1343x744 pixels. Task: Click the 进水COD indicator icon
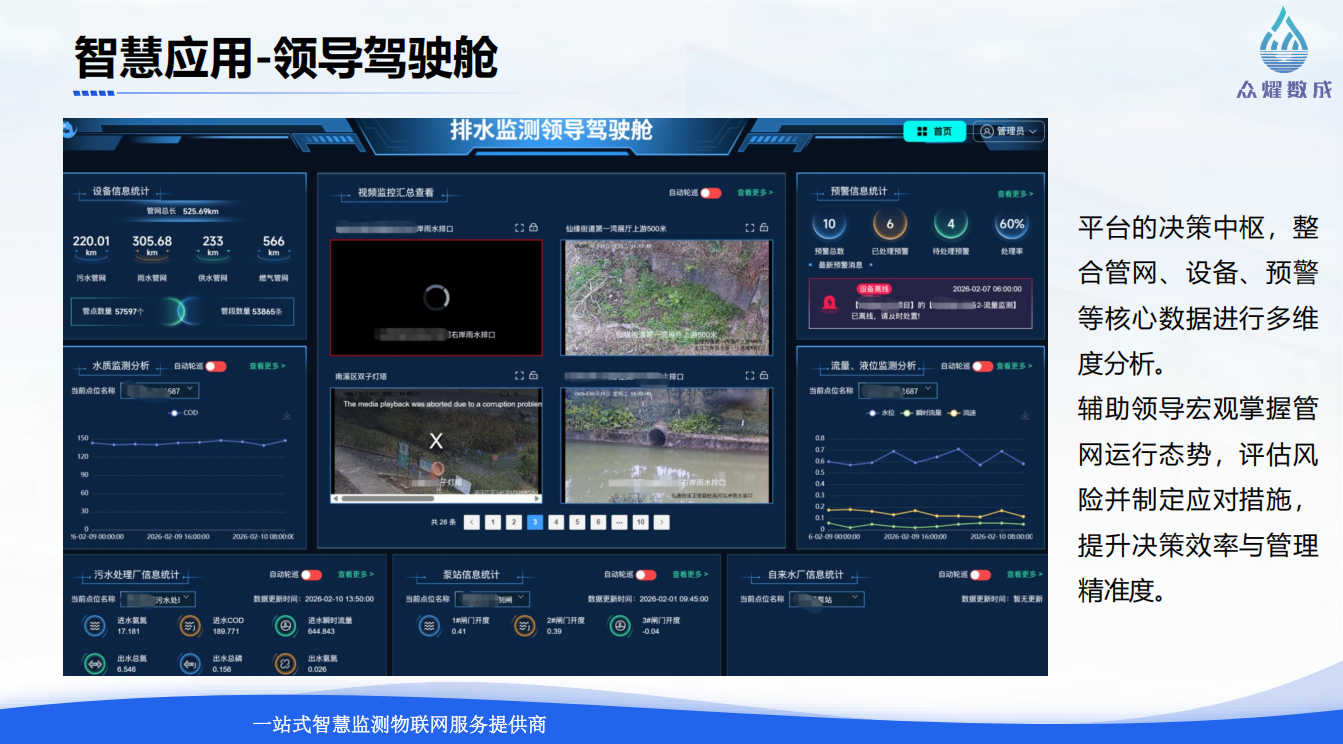pos(189,626)
